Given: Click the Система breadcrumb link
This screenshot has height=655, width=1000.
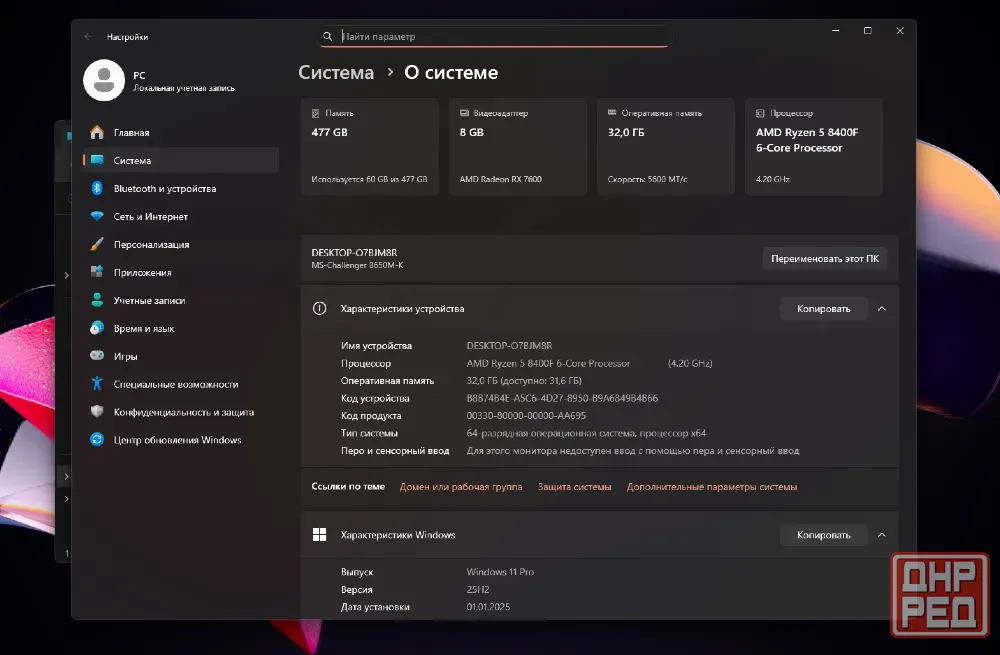Looking at the screenshot, I should [x=336, y=73].
